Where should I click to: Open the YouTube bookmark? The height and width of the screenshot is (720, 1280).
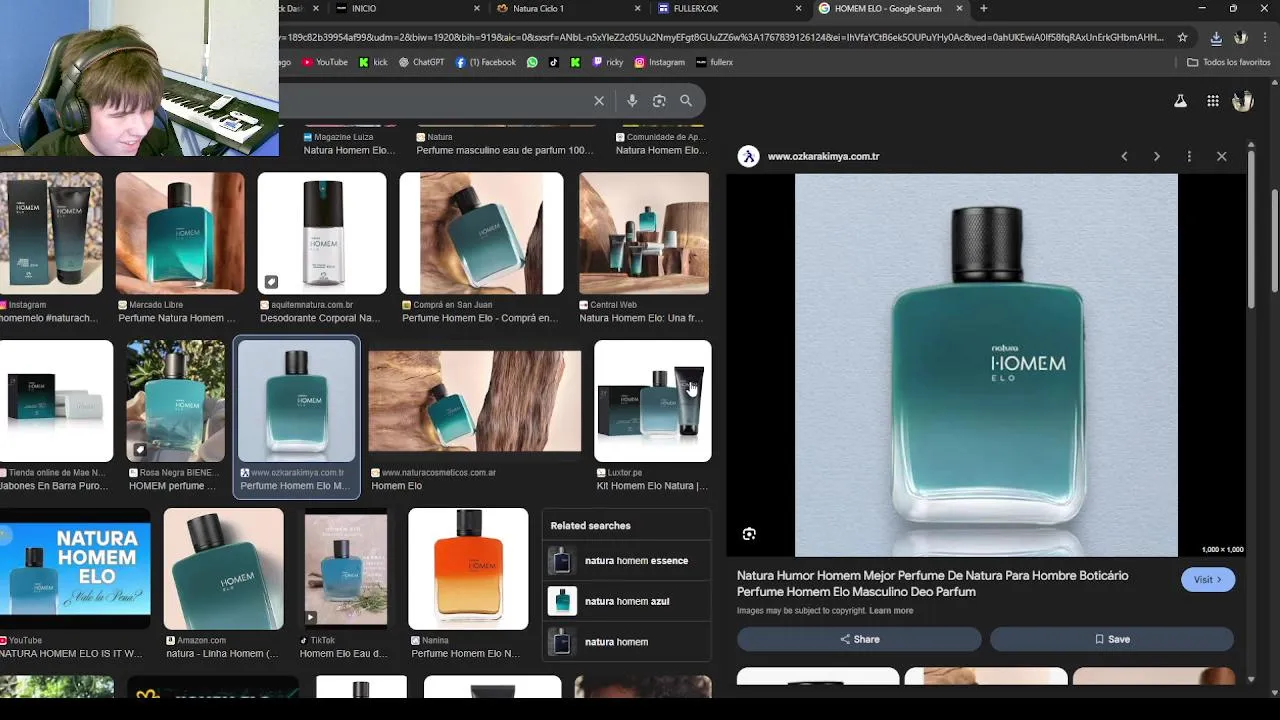click(x=325, y=62)
